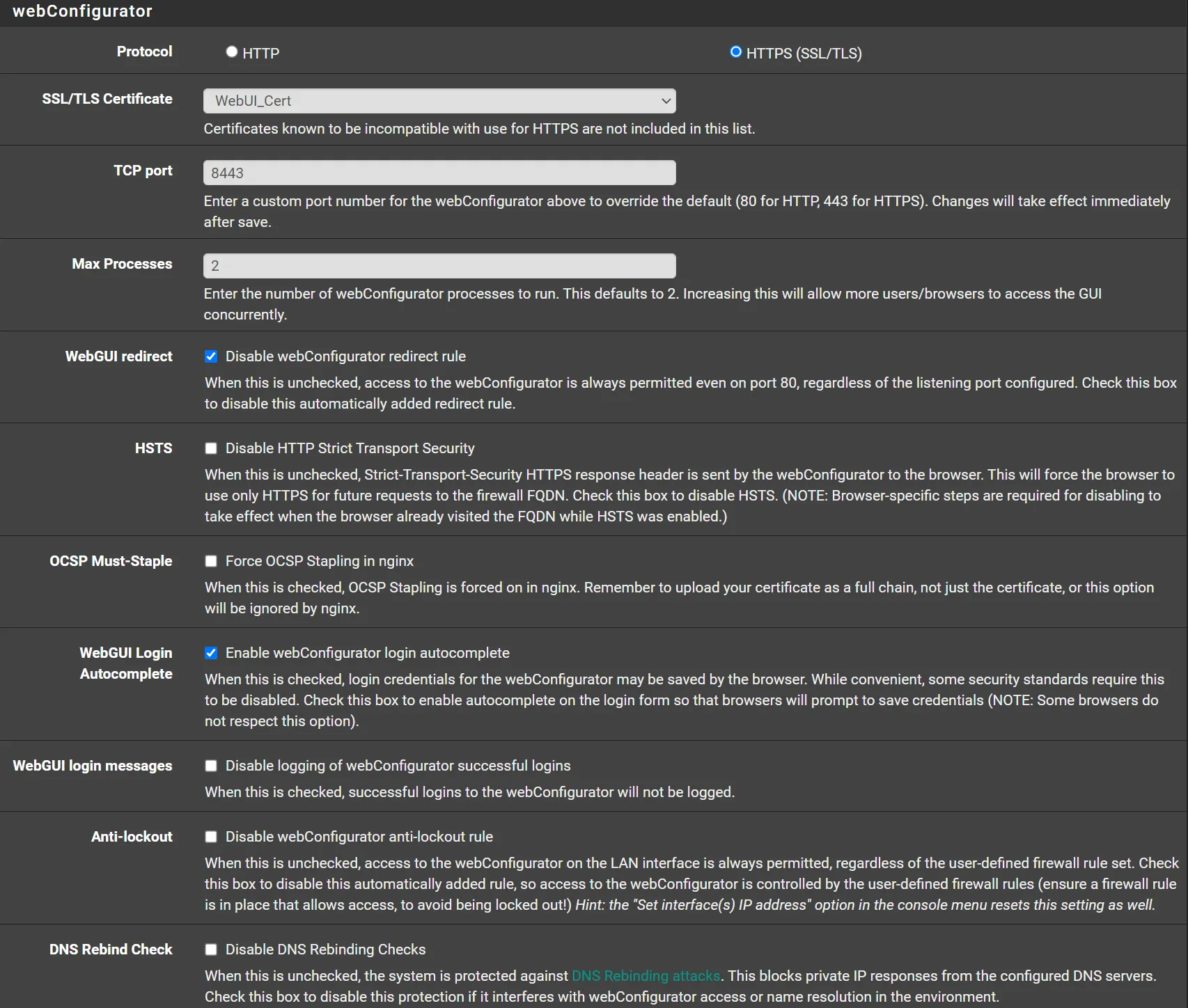Click the Max Processes input field

click(439, 266)
